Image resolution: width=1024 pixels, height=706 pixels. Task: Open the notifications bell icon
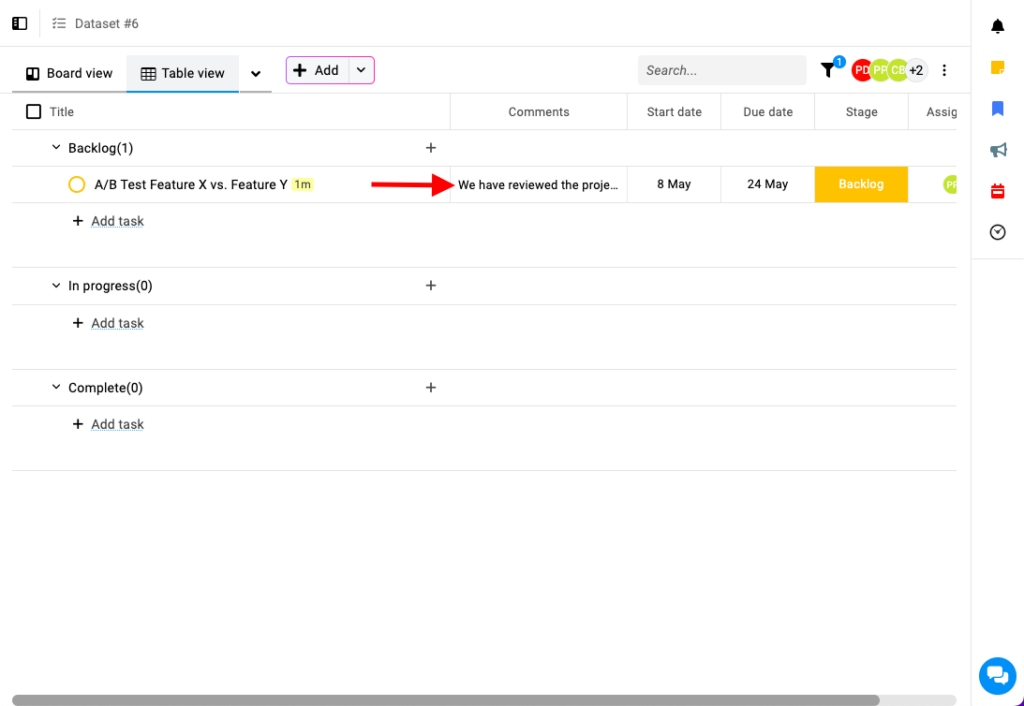997,27
